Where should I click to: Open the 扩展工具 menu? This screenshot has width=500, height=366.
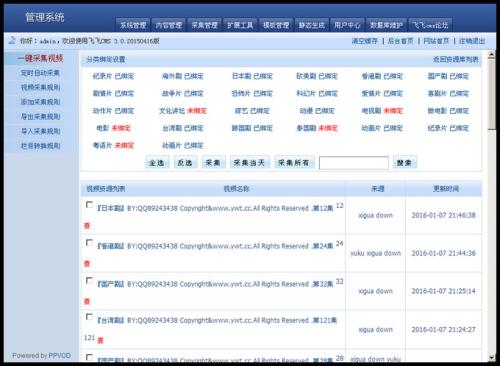click(x=240, y=25)
